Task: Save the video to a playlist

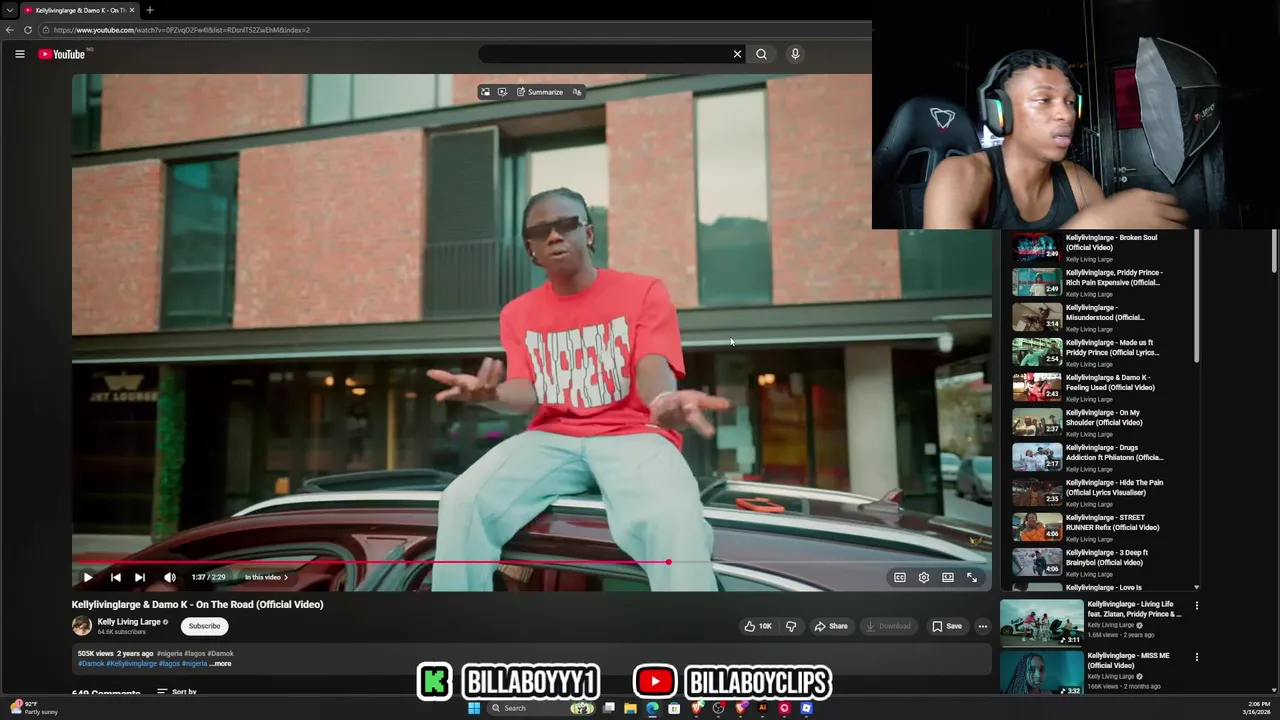Action: pos(947,626)
